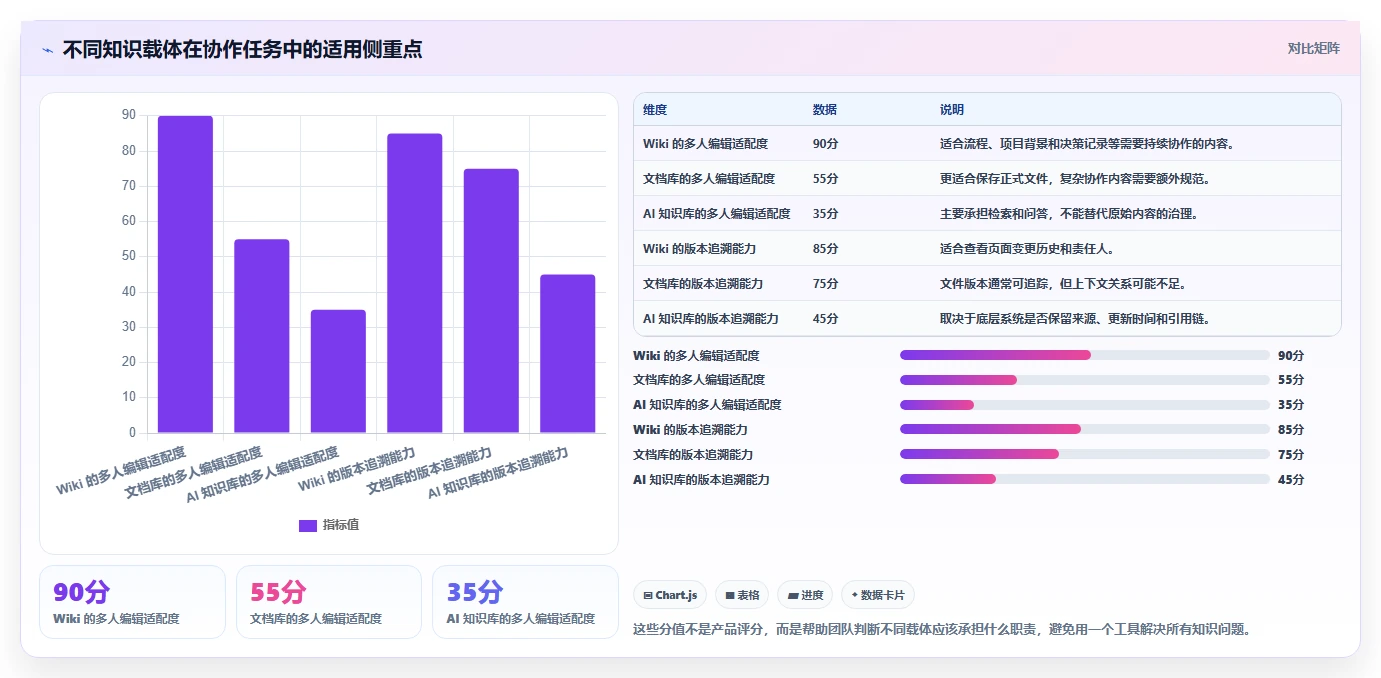Select the 数据卡片 tag chip
The image size is (1381, 678).
pyautogui.click(x=878, y=595)
